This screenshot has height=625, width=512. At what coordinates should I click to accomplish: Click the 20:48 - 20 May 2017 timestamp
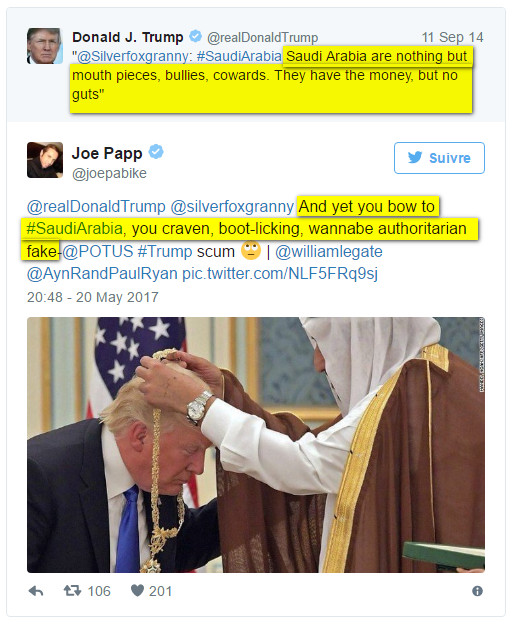point(92,297)
